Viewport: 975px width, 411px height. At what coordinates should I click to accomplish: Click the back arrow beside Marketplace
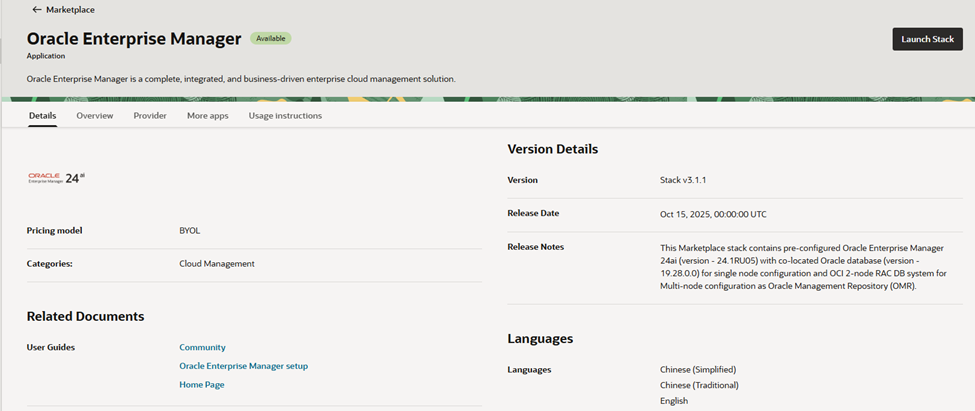click(x=36, y=10)
